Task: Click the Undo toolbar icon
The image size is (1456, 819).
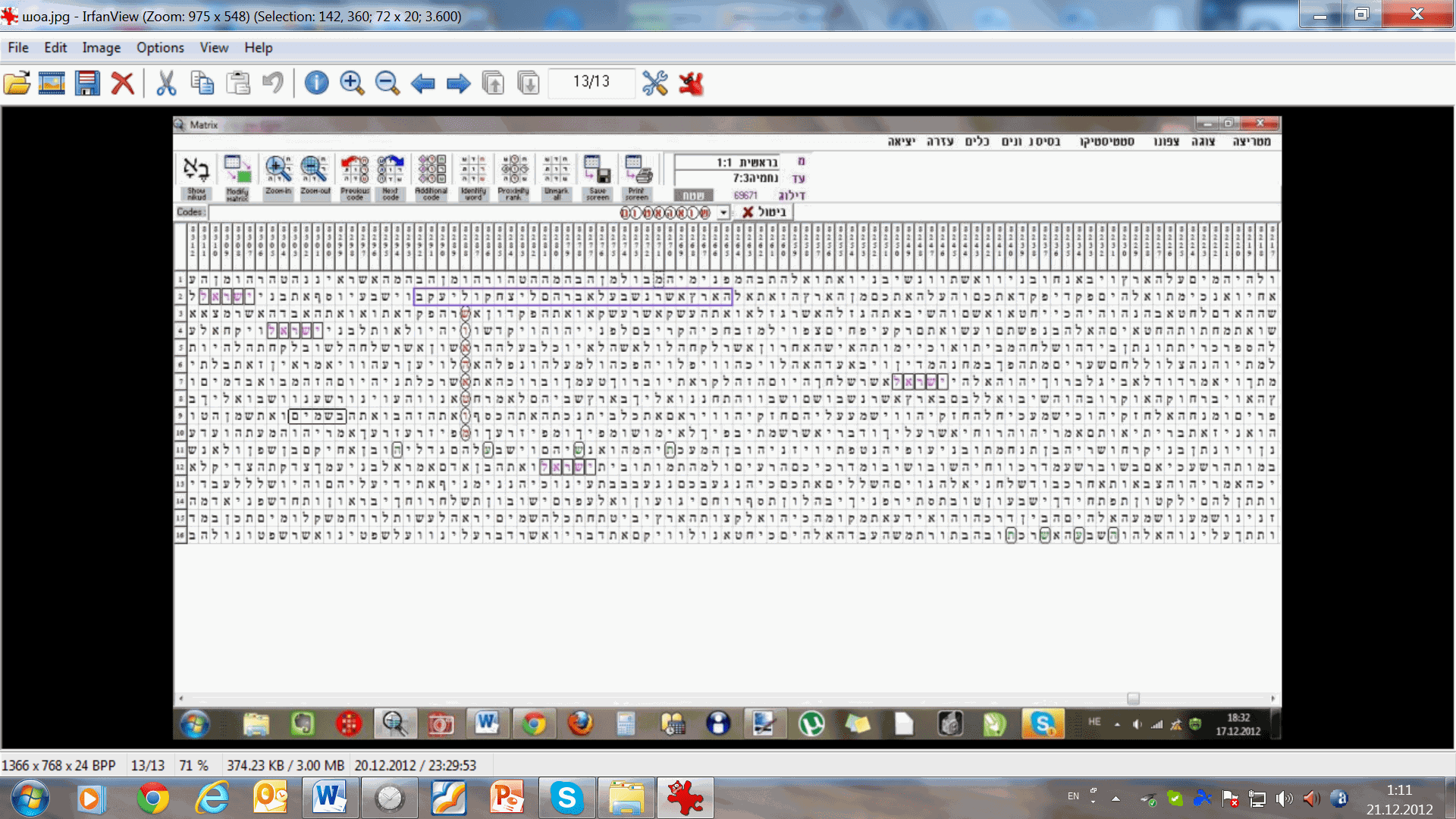Action: point(273,83)
